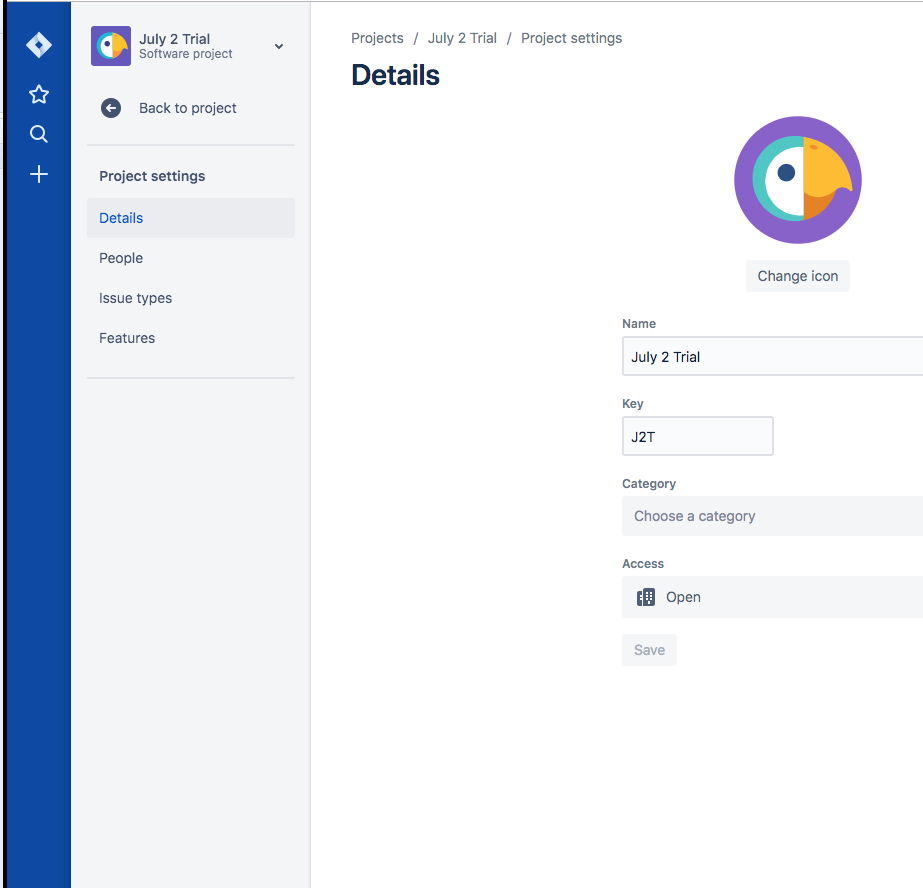This screenshot has width=923, height=888.
Task: Click the Project settings breadcrumb
Action: click(x=572, y=38)
